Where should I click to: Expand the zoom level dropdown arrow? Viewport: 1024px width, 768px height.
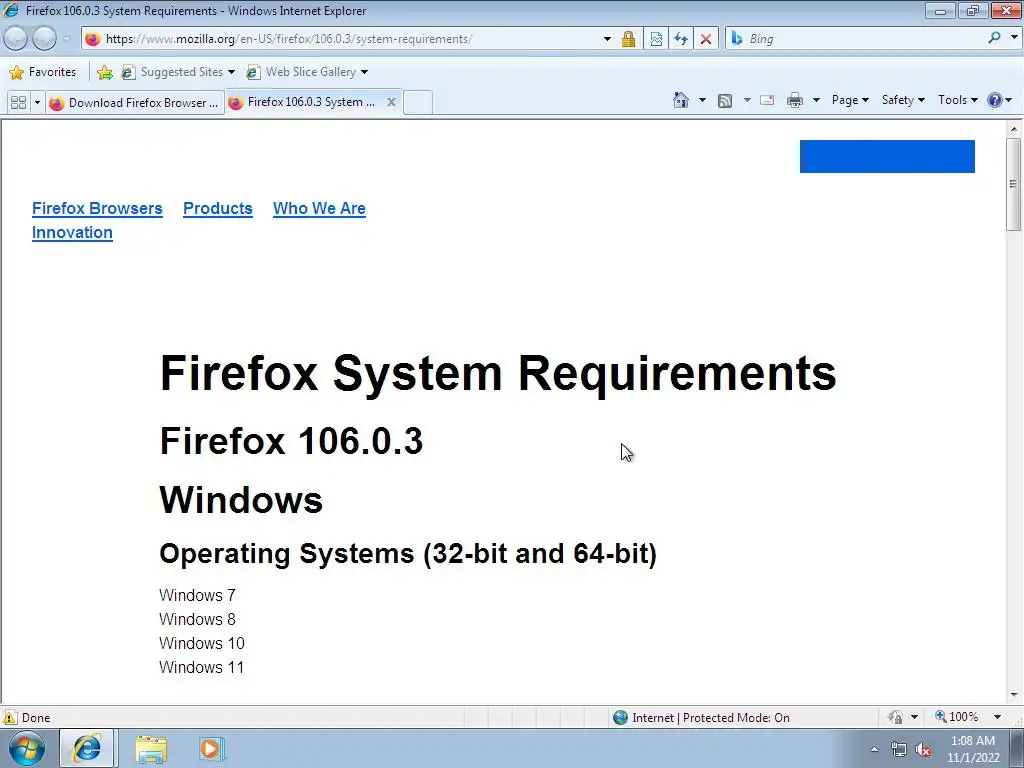point(997,717)
